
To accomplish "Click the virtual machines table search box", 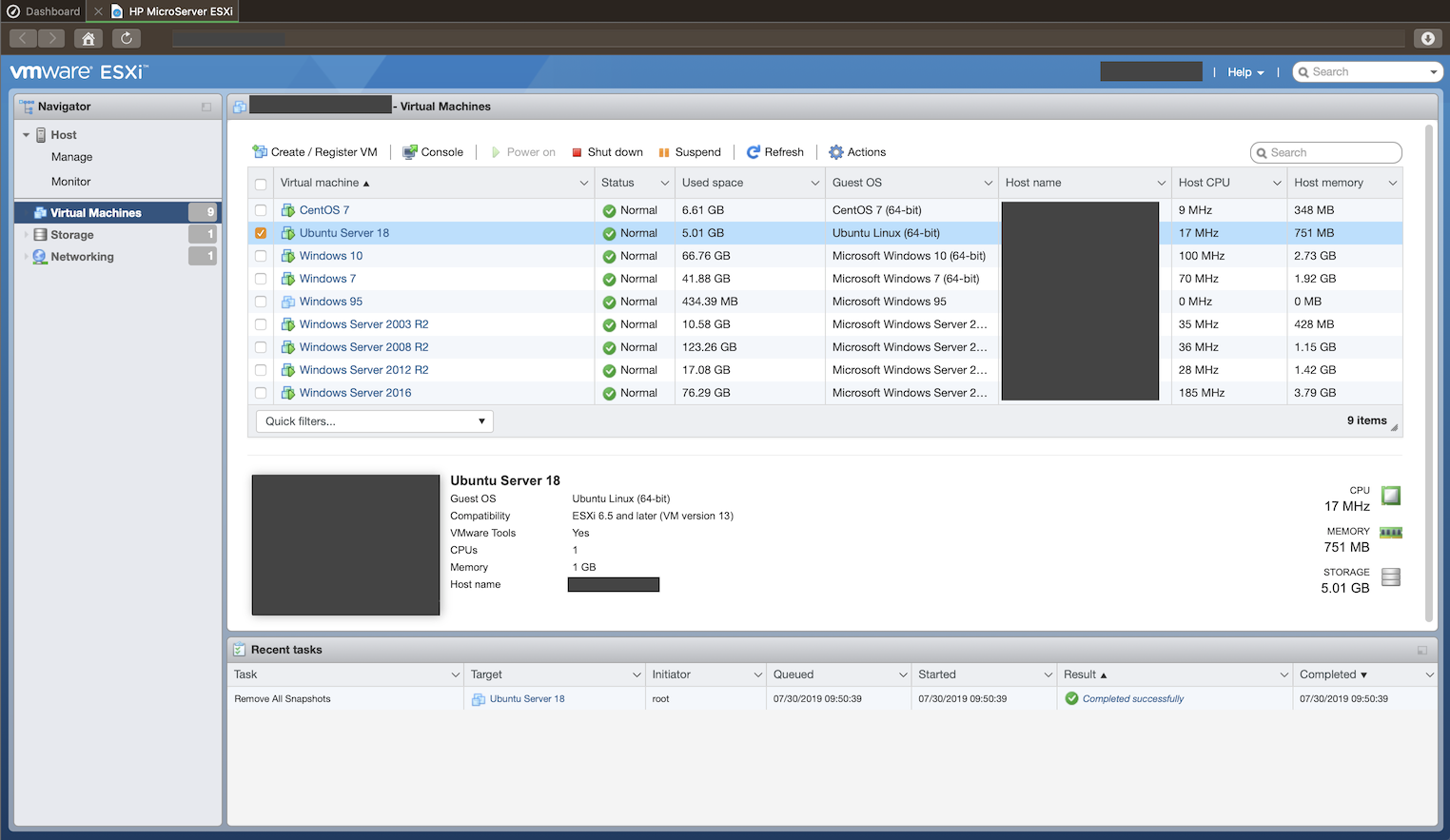I will pos(1326,152).
